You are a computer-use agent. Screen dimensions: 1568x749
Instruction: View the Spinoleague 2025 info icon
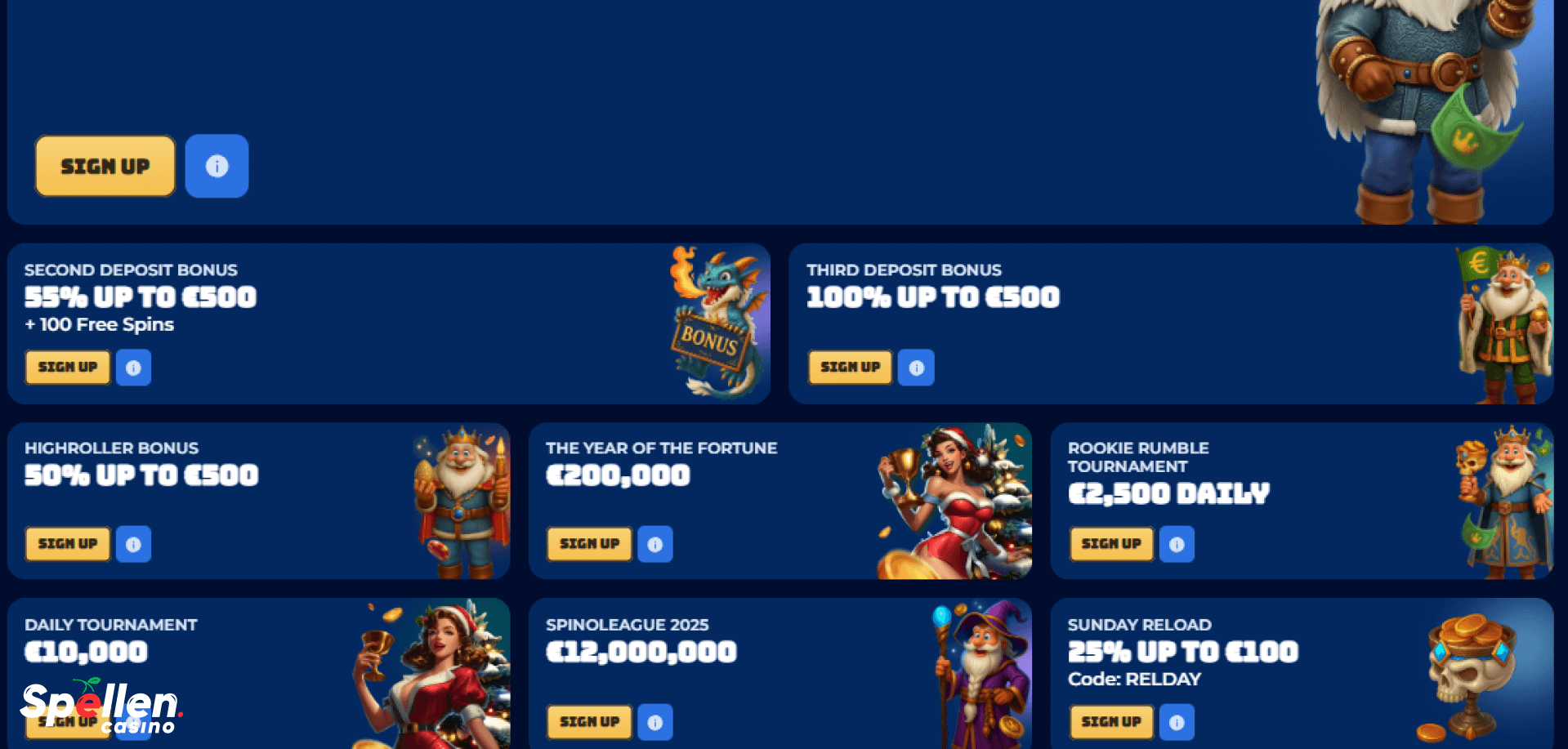coord(655,722)
